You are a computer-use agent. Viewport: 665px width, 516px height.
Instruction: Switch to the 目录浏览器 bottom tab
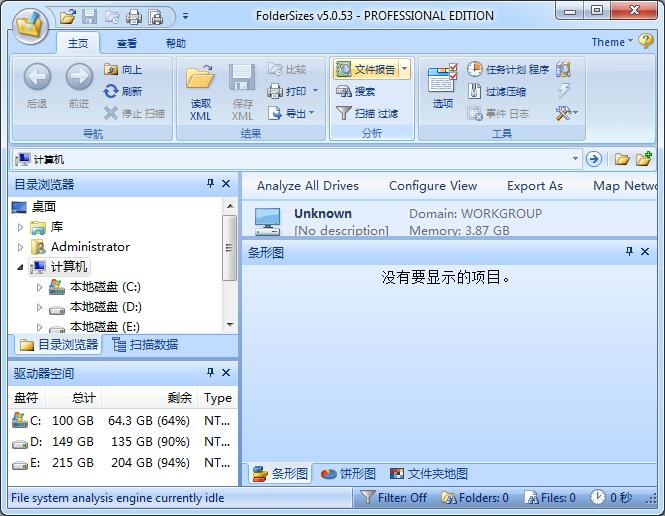click(x=59, y=345)
